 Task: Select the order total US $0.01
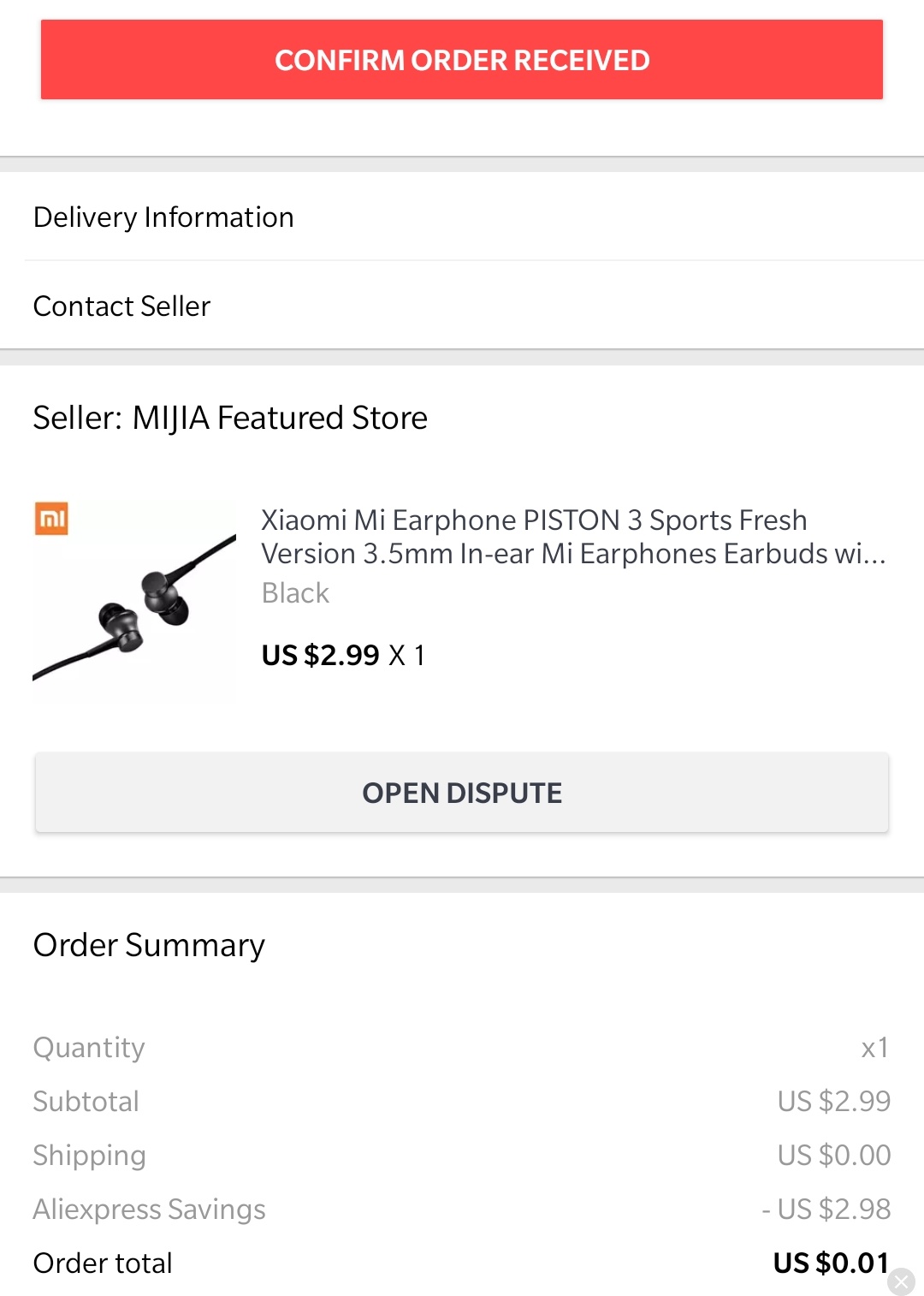click(832, 1263)
